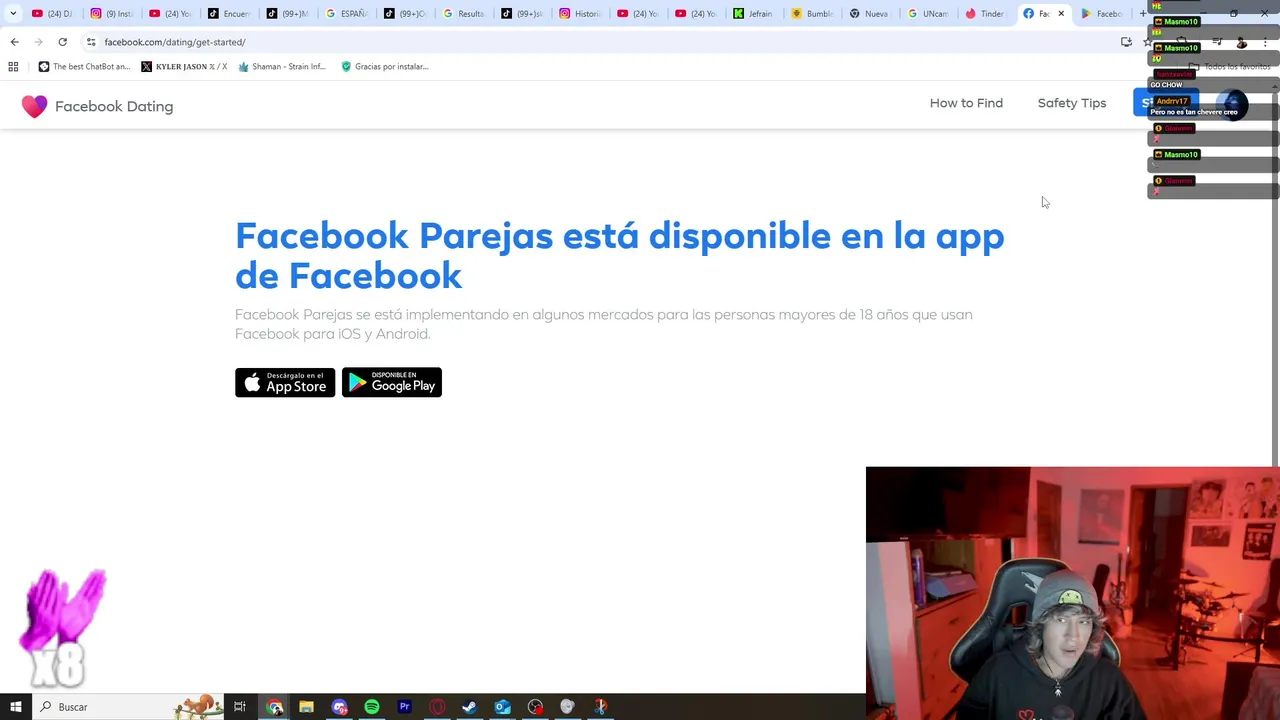Open File Explorer from the taskbar
The width and height of the screenshot is (1280, 720).
(x=307, y=707)
